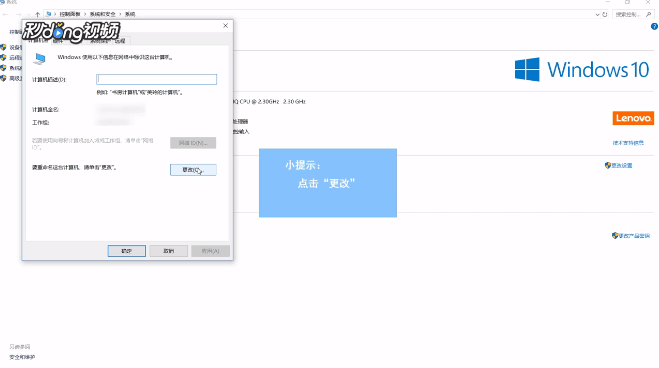Switch to the 远程 tab
This screenshot has height=368, width=659.
[121, 41]
